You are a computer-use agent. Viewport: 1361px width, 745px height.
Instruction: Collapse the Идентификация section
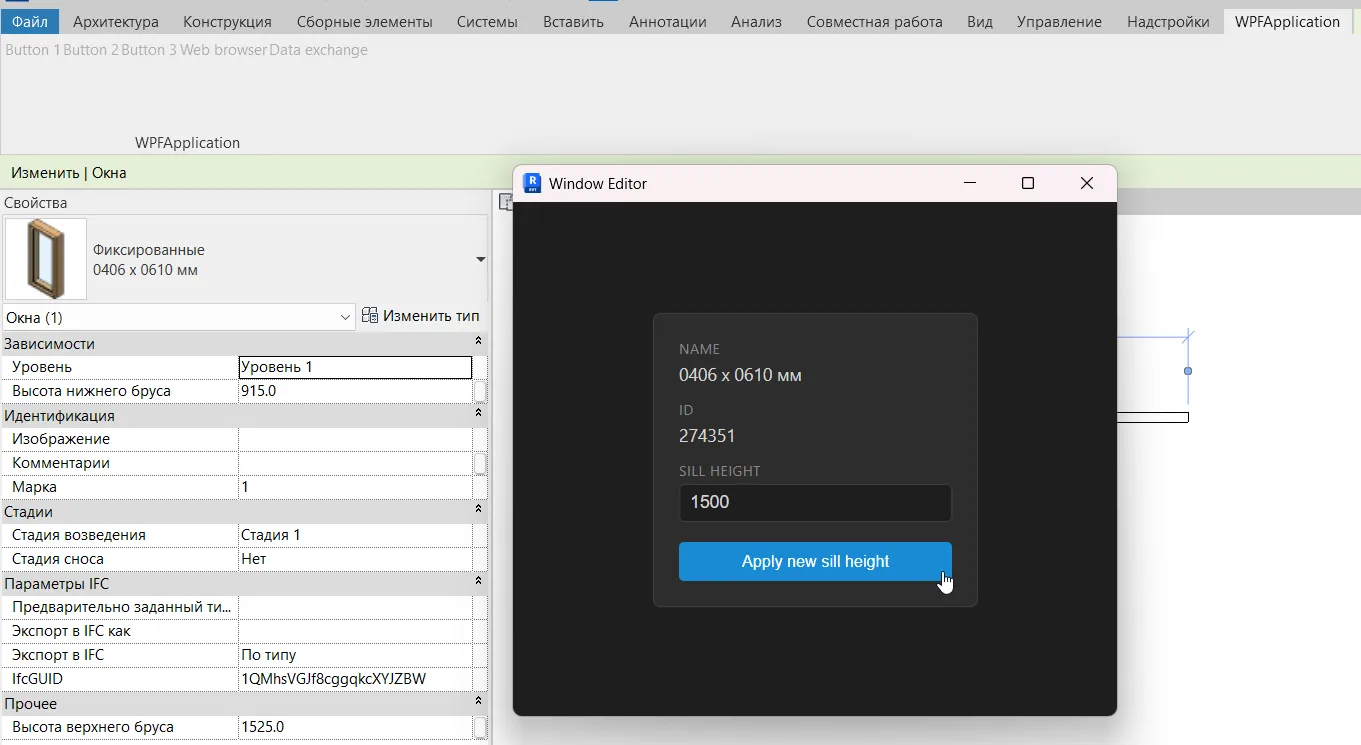pyautogui.click(x=478, y=415)
